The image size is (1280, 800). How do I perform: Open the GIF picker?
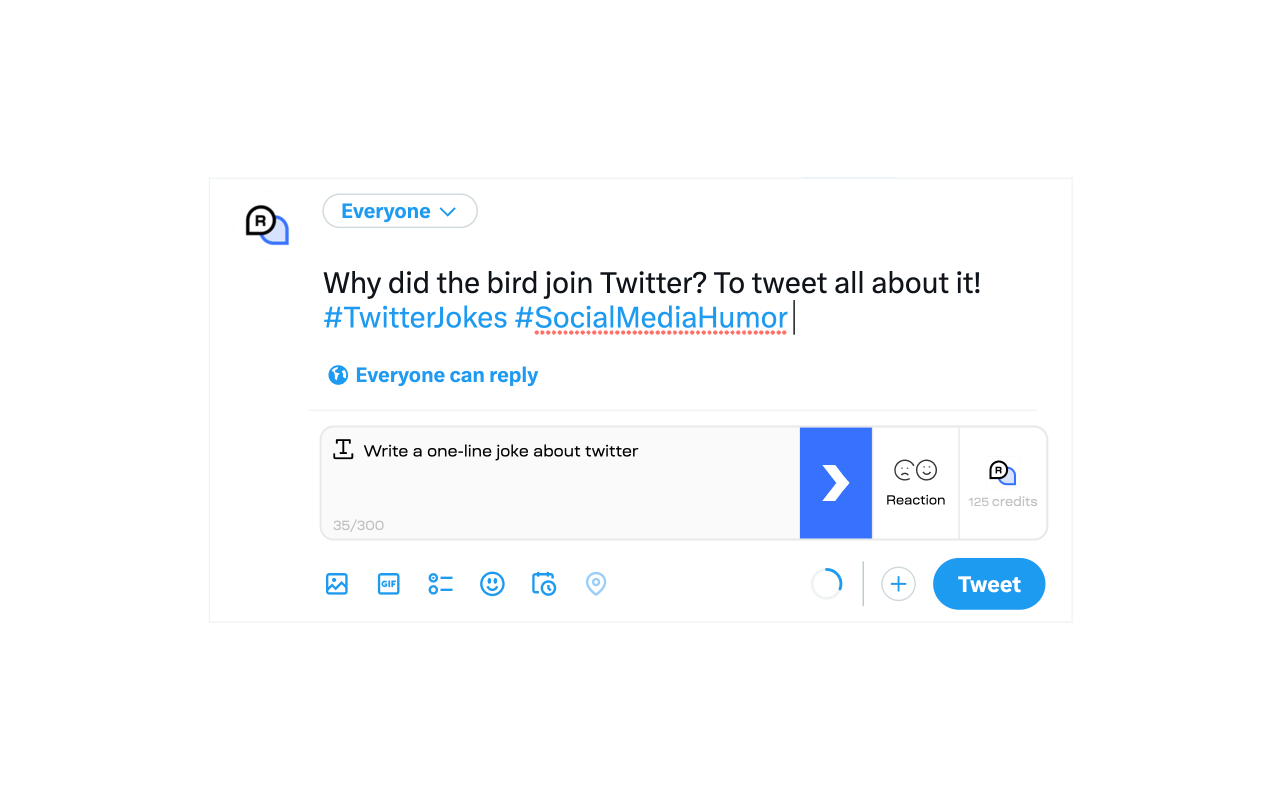tap(388, 584)
